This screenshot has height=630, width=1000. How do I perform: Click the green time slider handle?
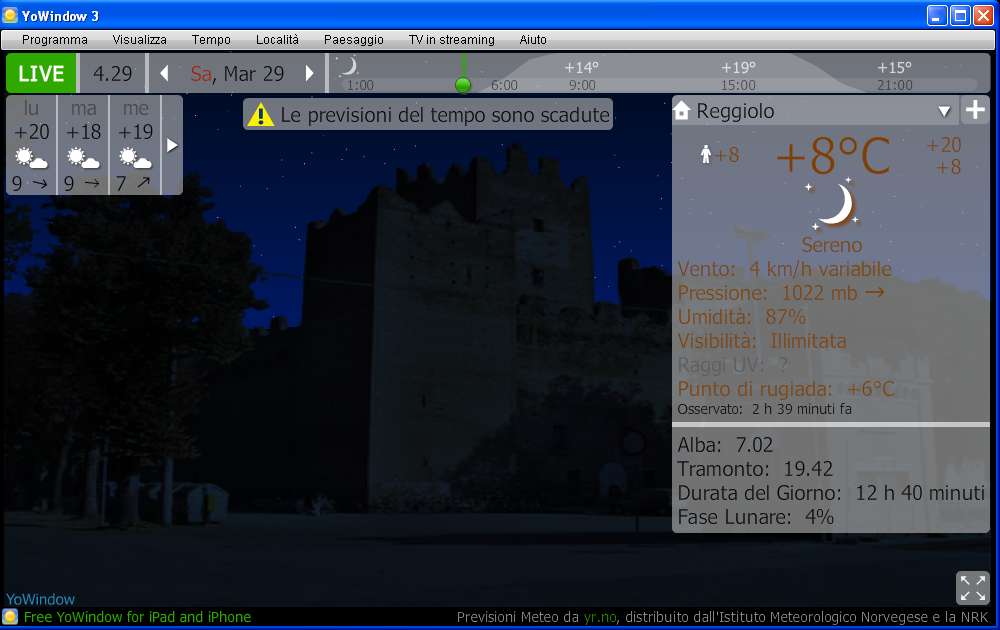click(x=462, y=85)
